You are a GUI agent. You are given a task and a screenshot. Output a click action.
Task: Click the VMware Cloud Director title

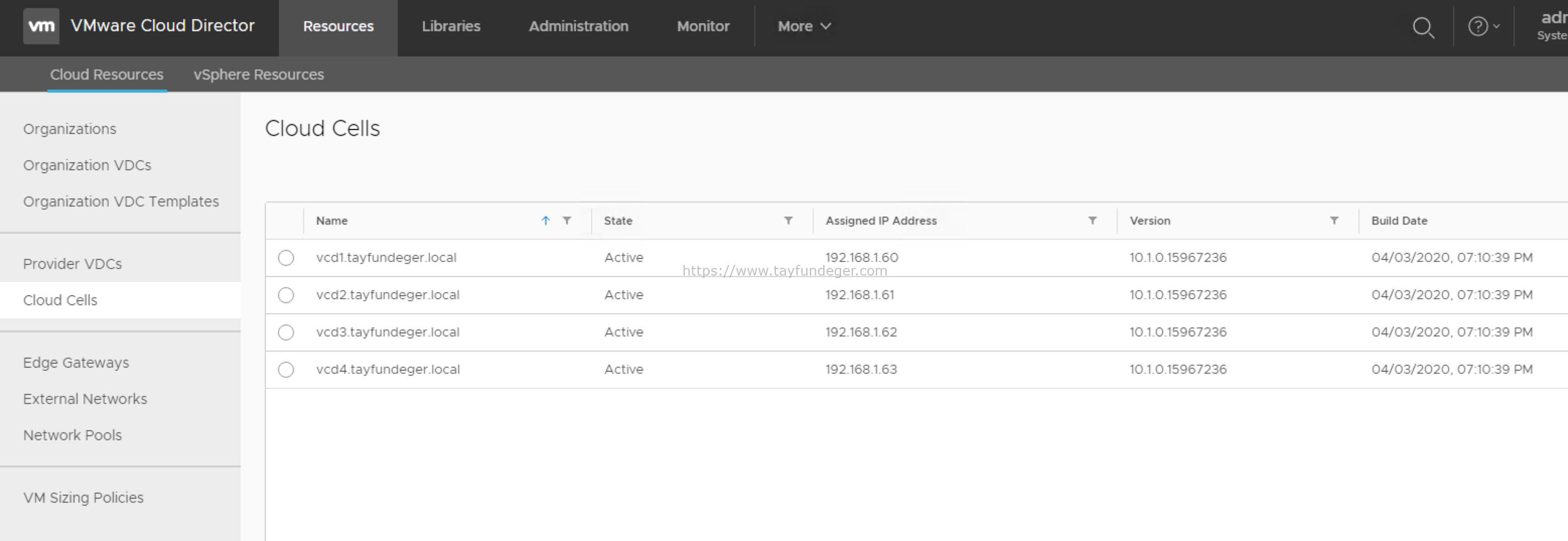163,26
